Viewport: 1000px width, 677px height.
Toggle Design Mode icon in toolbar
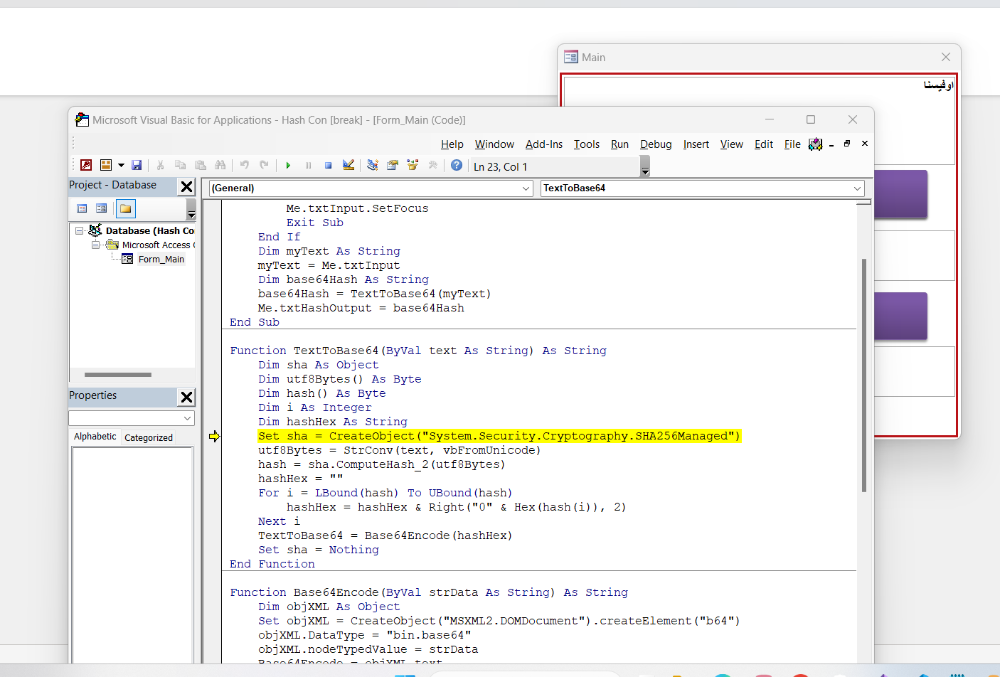pyautogui.click(x=348, y=165)
